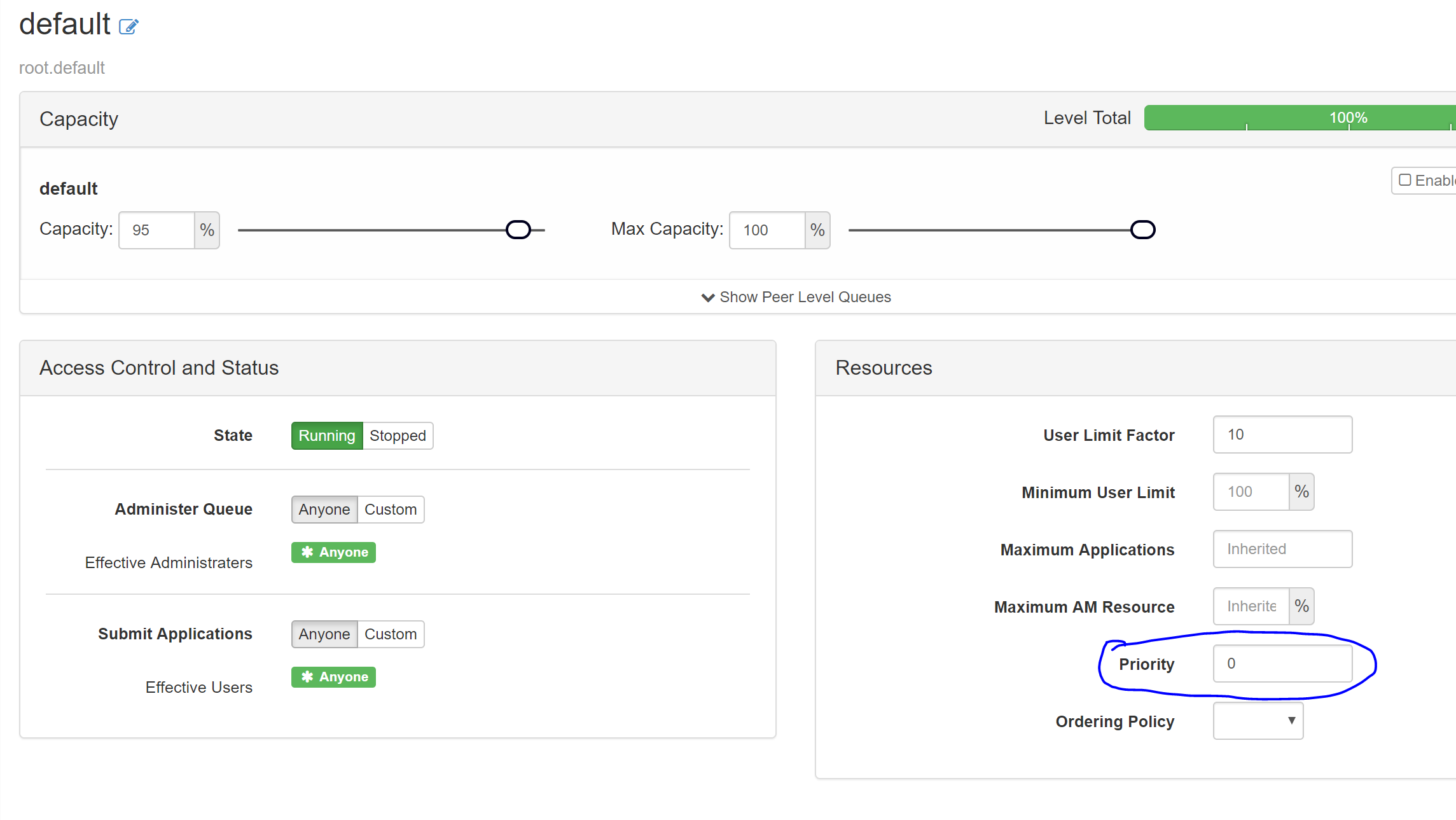This screenshot has width=1456, height=820.
Task: Click the Effective Administrators Anyone asterisk badge
Action: (x=333, y=552)
